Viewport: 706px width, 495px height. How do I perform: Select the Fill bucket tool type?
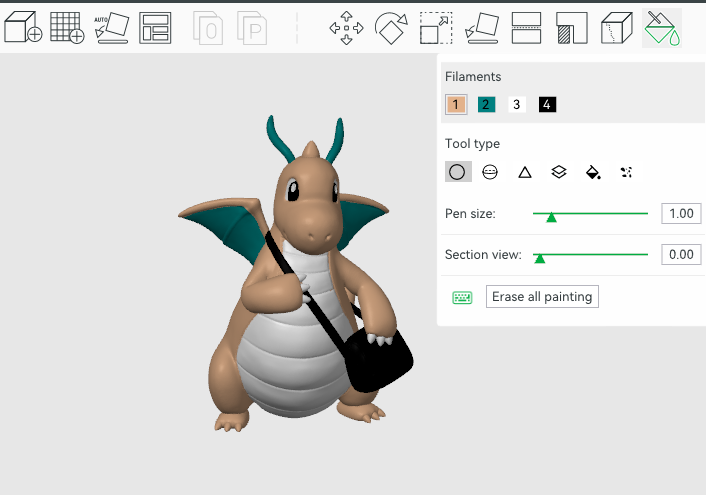click(x=593, y=172)
